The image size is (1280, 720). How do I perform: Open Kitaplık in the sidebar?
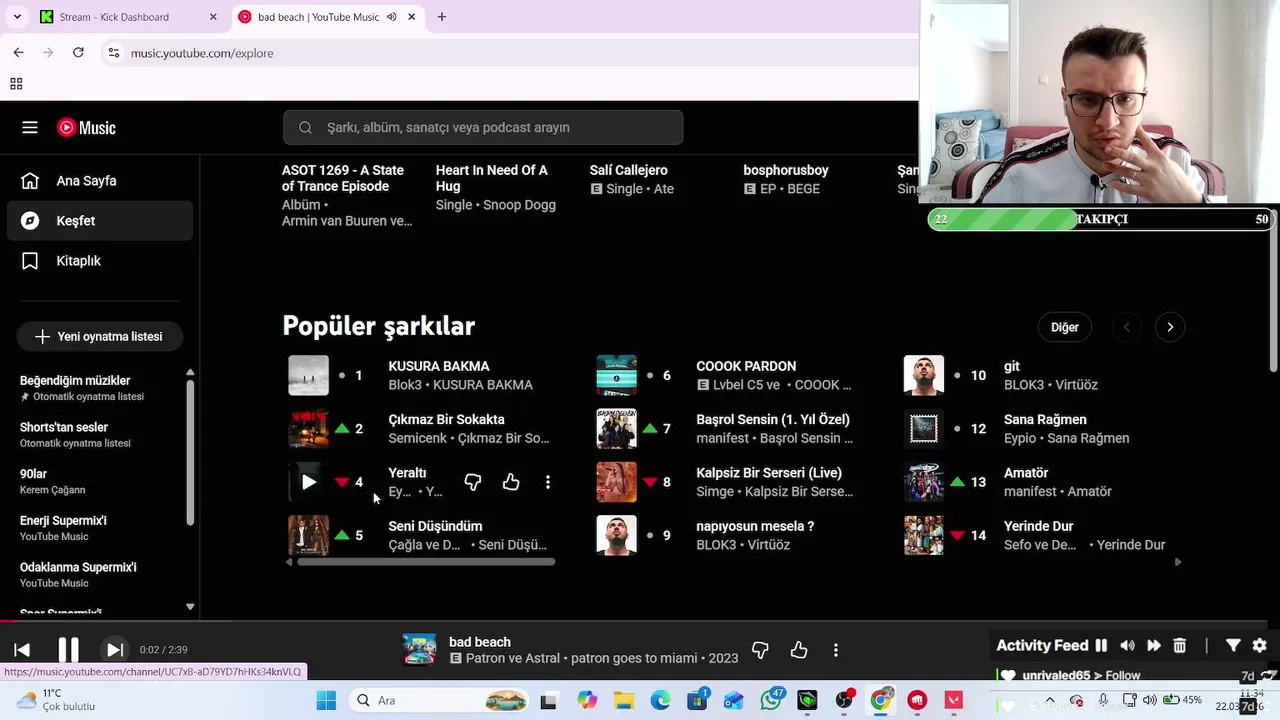(100, 261)
